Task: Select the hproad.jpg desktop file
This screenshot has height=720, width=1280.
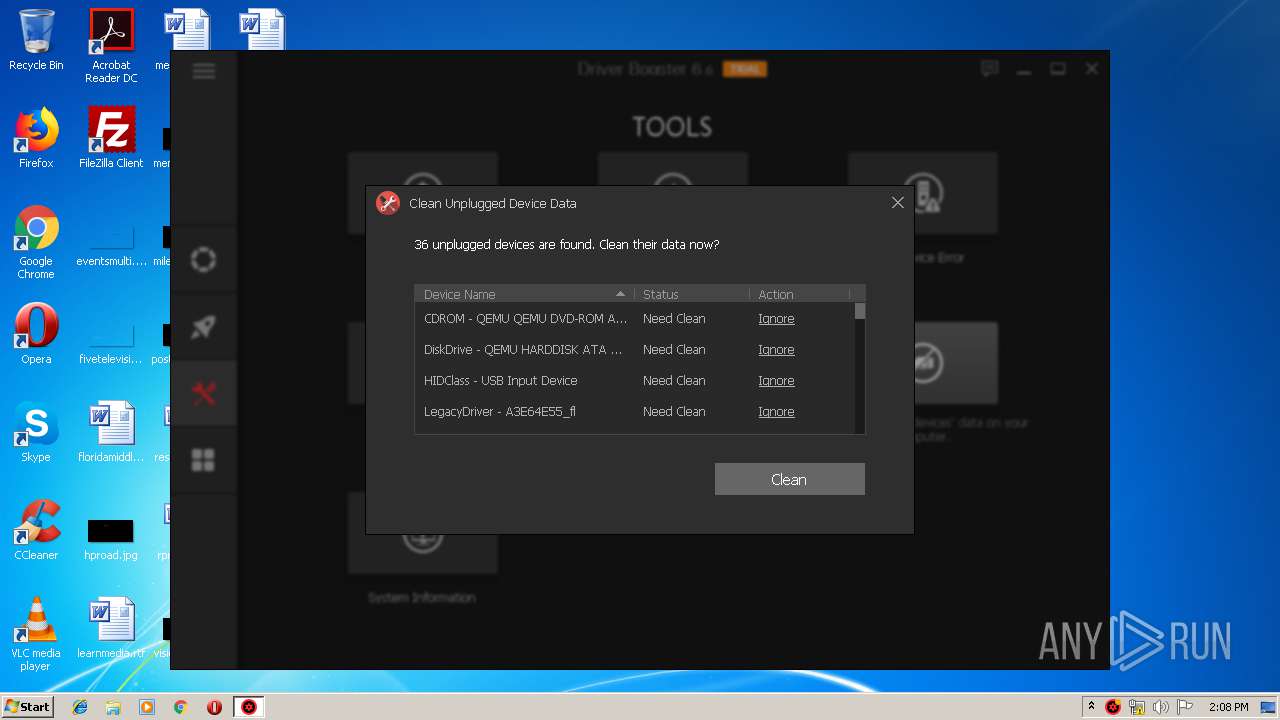Action: tap(111, 540)
